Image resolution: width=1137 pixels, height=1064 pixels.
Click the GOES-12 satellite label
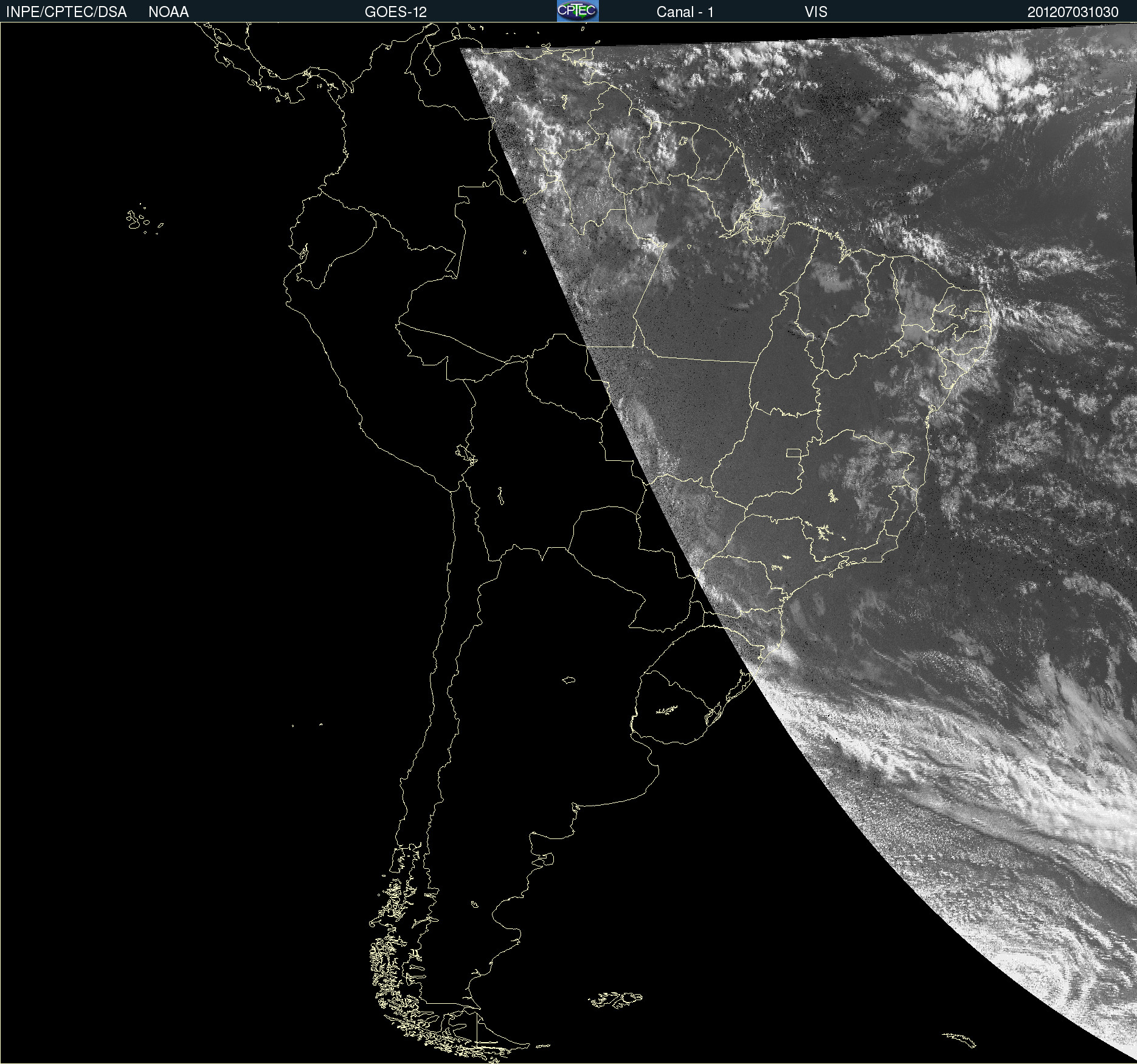coord(396,12)
